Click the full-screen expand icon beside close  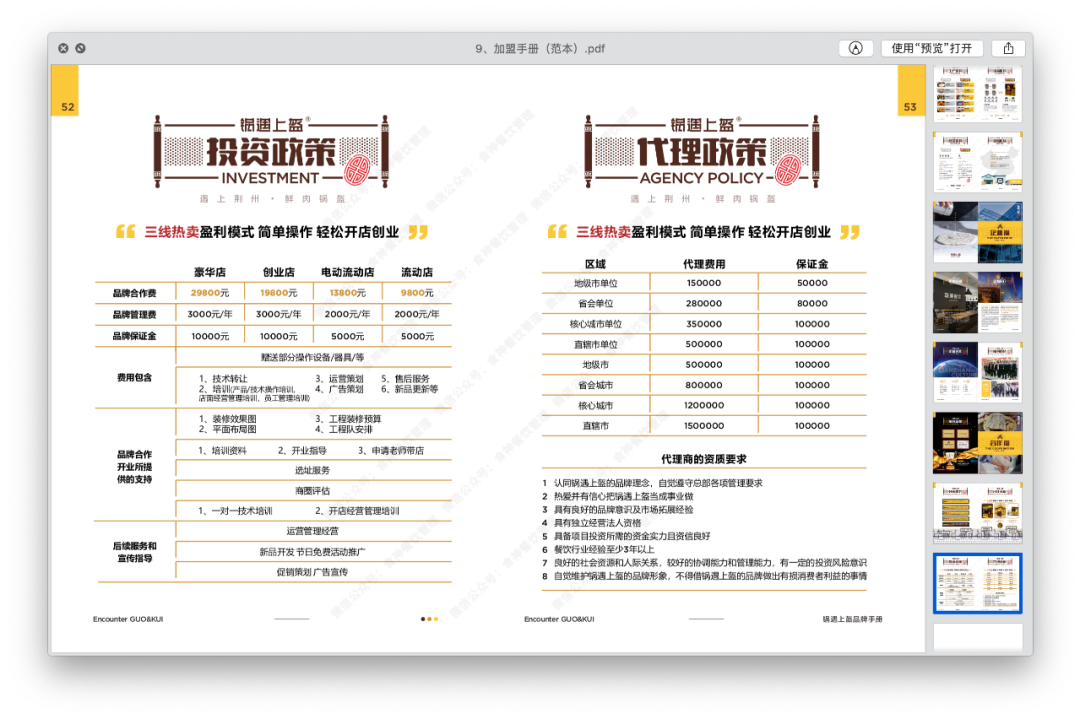[x=81, y=48]
